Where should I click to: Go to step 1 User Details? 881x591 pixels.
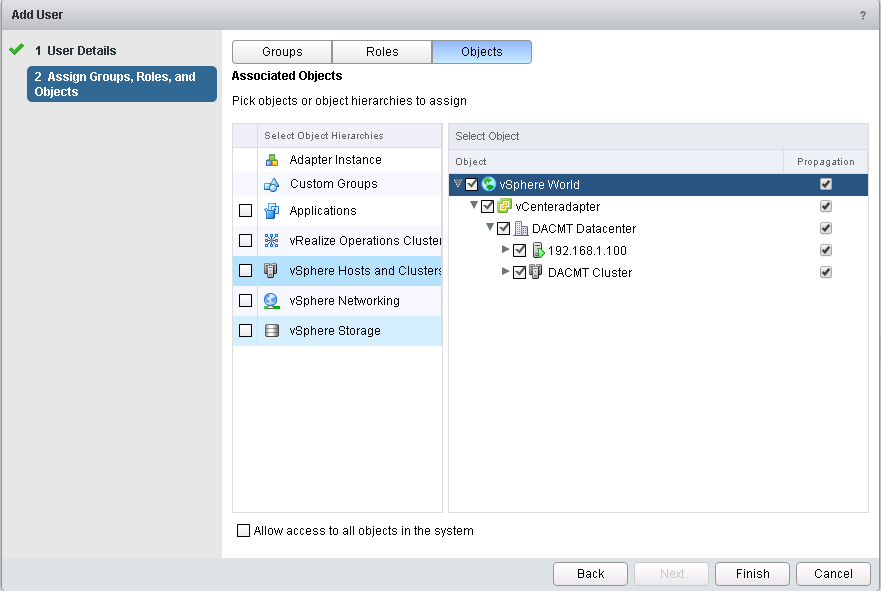[x=75, y=51]
